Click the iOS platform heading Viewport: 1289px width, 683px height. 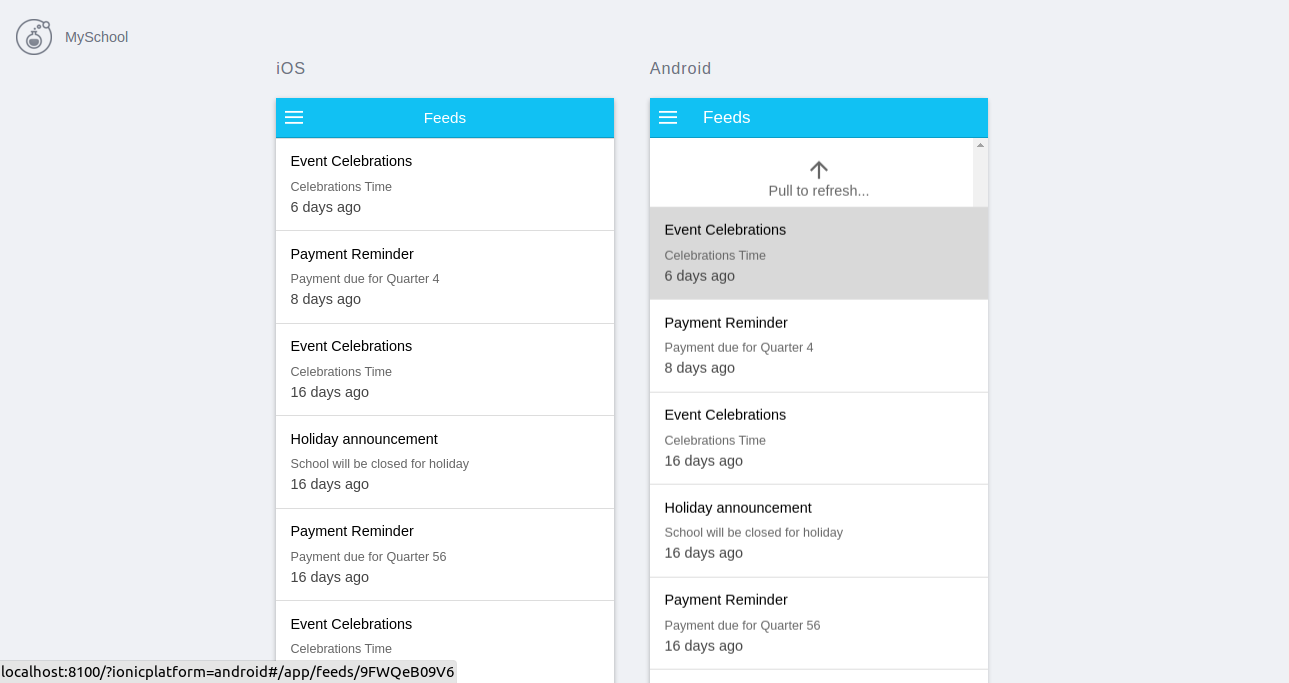click(291, 69)
